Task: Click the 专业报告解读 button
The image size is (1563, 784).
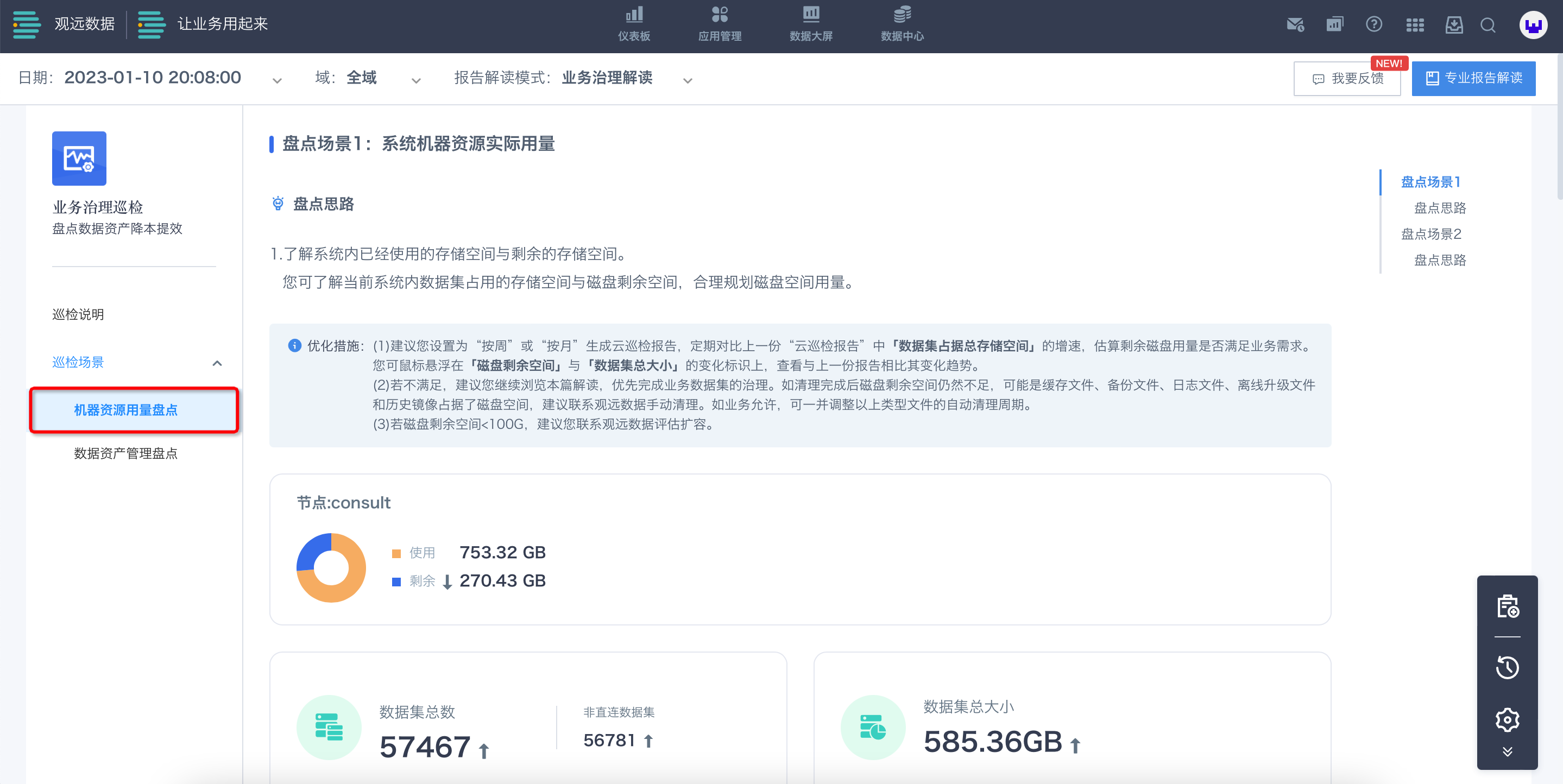Action: [x=1473, y=78]
